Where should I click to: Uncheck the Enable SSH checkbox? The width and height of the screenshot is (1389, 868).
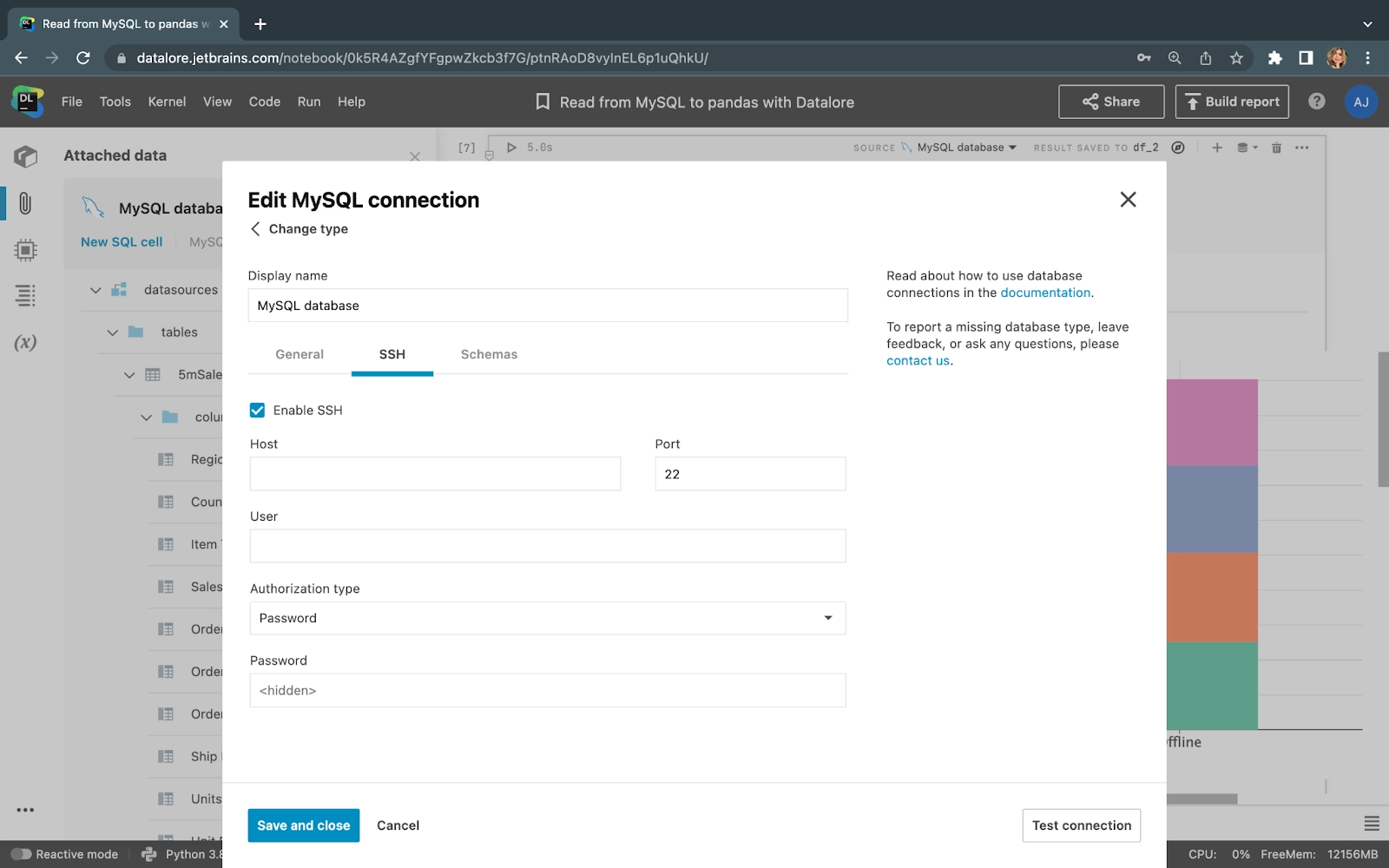pos(257,410)
